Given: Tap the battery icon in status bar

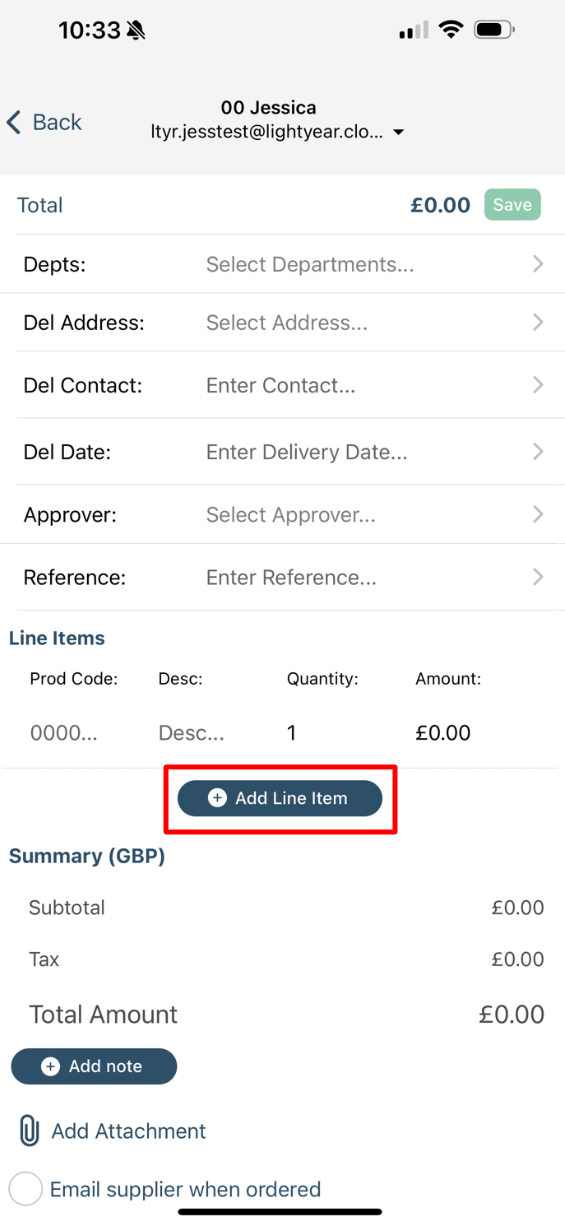Looking at the screenshot, I should (x=495, y=30).
